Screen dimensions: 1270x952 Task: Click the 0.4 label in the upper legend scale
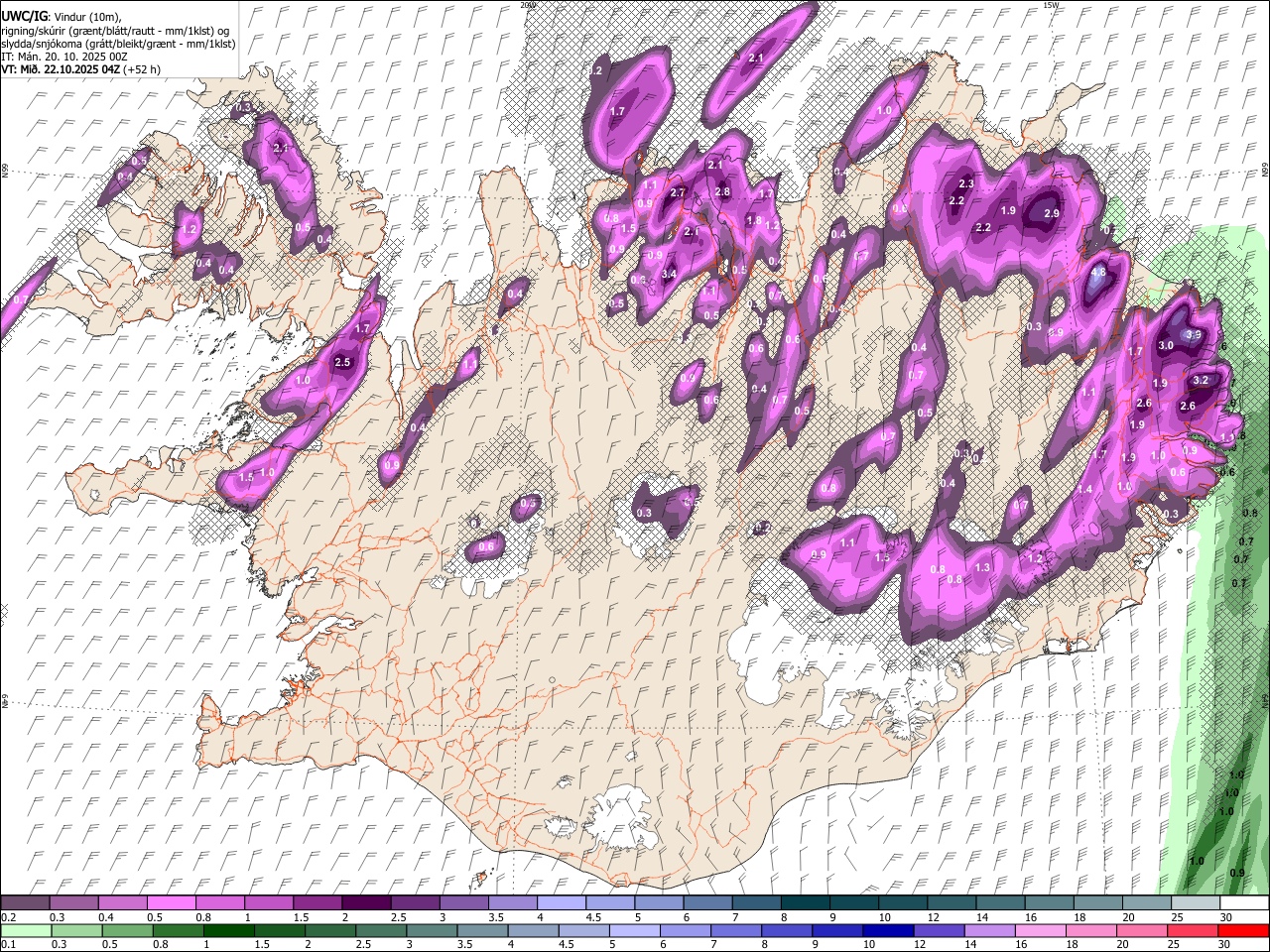coord(106,917)
